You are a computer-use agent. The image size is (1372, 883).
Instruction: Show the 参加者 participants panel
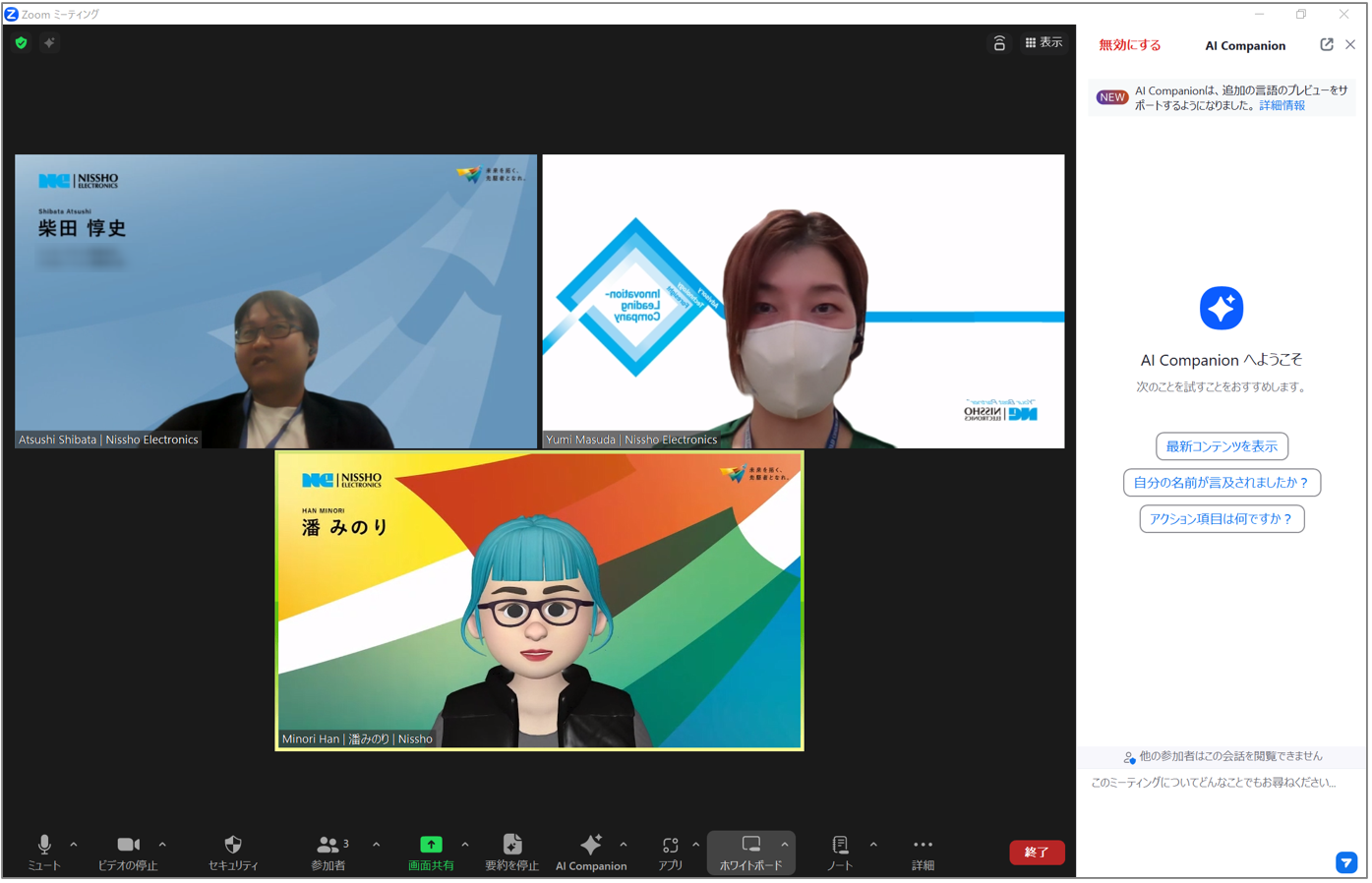[x=329, y=853]
